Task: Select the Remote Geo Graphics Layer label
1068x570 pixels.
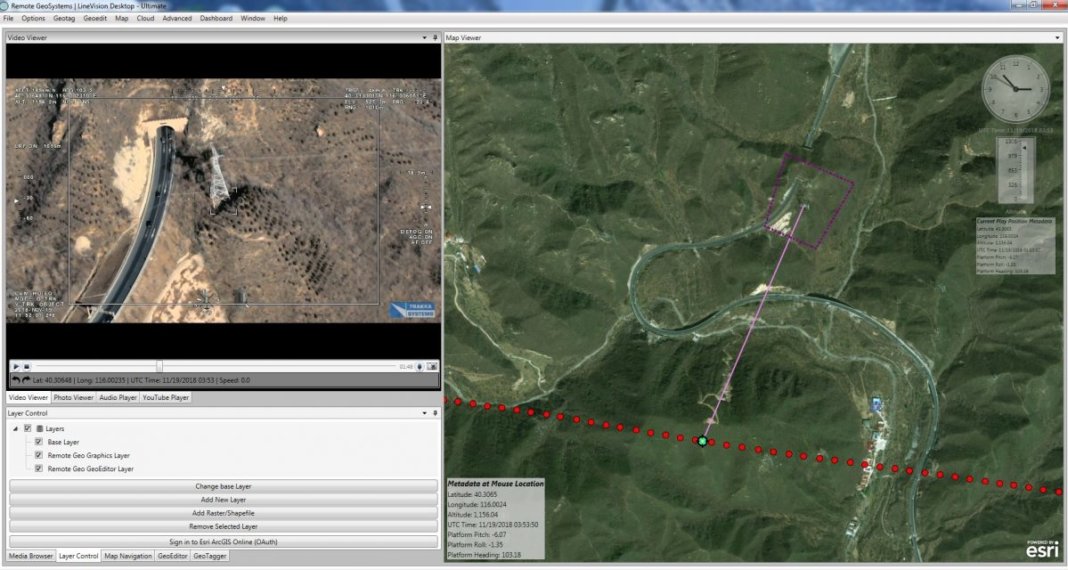Action: click(89, 456)
